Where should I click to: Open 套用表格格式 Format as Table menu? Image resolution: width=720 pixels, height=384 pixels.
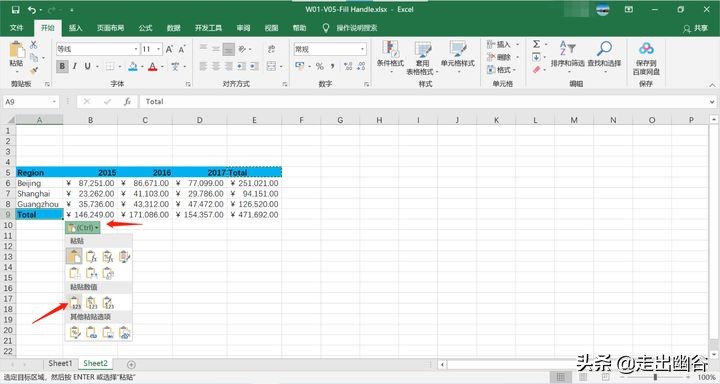422,58
